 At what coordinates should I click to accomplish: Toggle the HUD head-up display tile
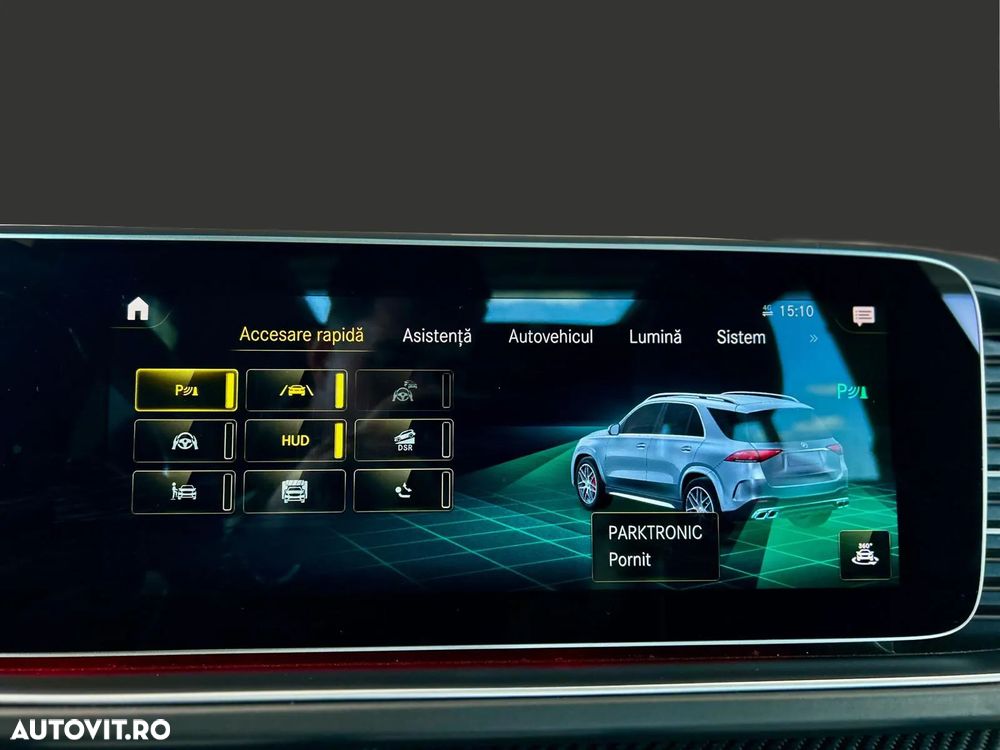pos(295,440)
